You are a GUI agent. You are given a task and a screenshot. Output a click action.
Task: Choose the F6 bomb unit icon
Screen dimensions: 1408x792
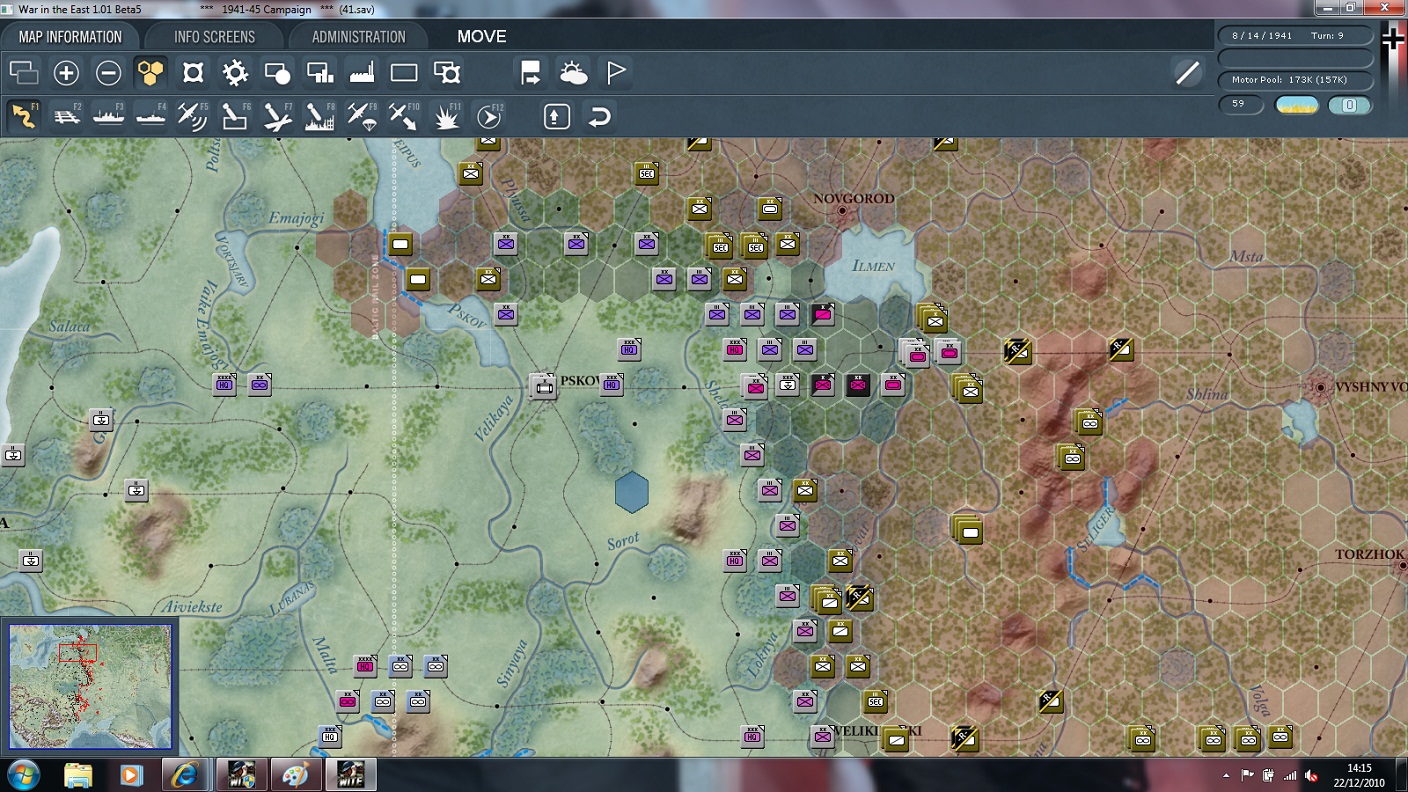[234, 116]
